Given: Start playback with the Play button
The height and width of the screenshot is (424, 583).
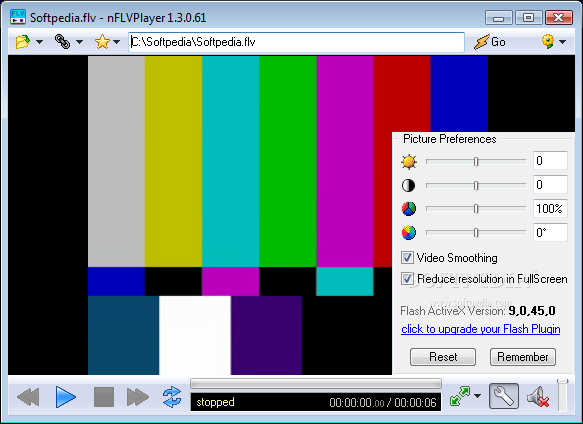Looking at the screenshot, I should tap(66, 397).
